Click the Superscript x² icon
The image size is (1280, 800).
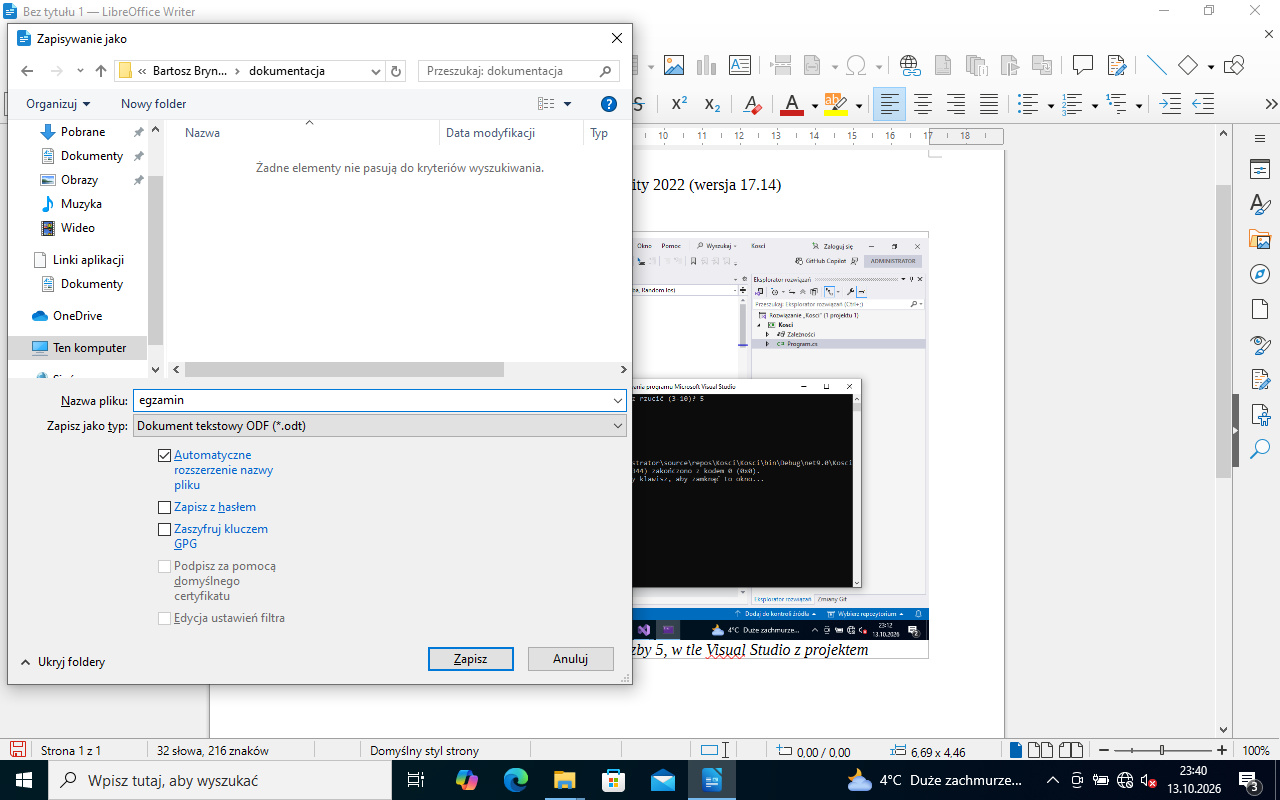coord(679,103)
